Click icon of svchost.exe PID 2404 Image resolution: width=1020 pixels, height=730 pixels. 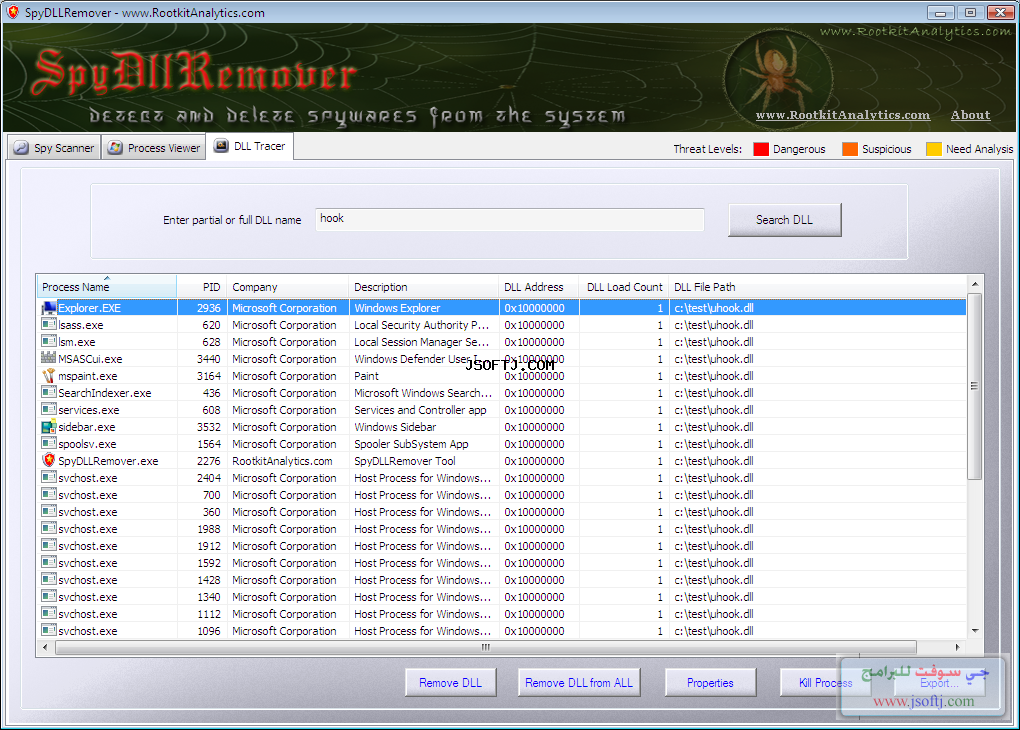[x=49, y=478]
